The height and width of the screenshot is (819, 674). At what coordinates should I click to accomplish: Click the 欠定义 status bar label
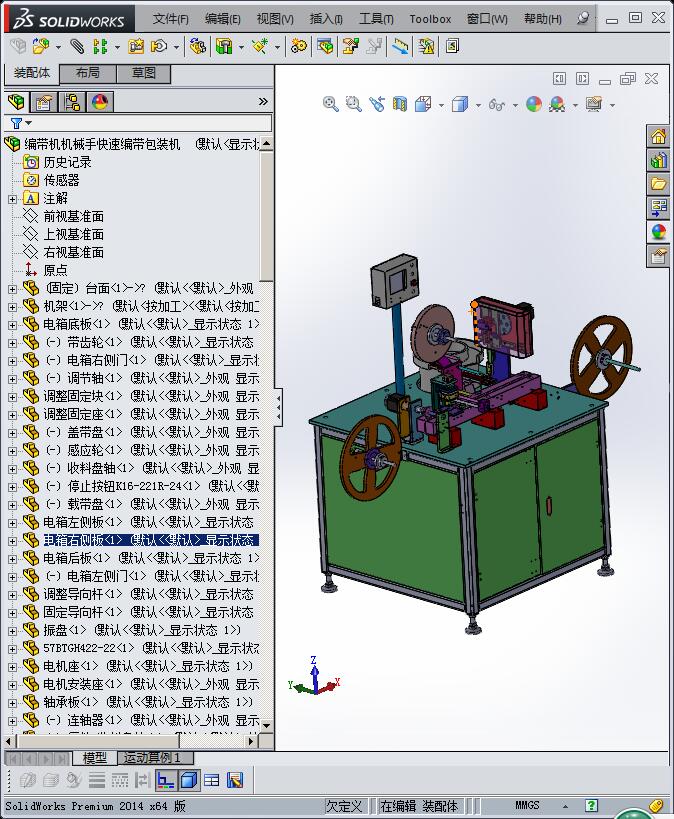344,806
